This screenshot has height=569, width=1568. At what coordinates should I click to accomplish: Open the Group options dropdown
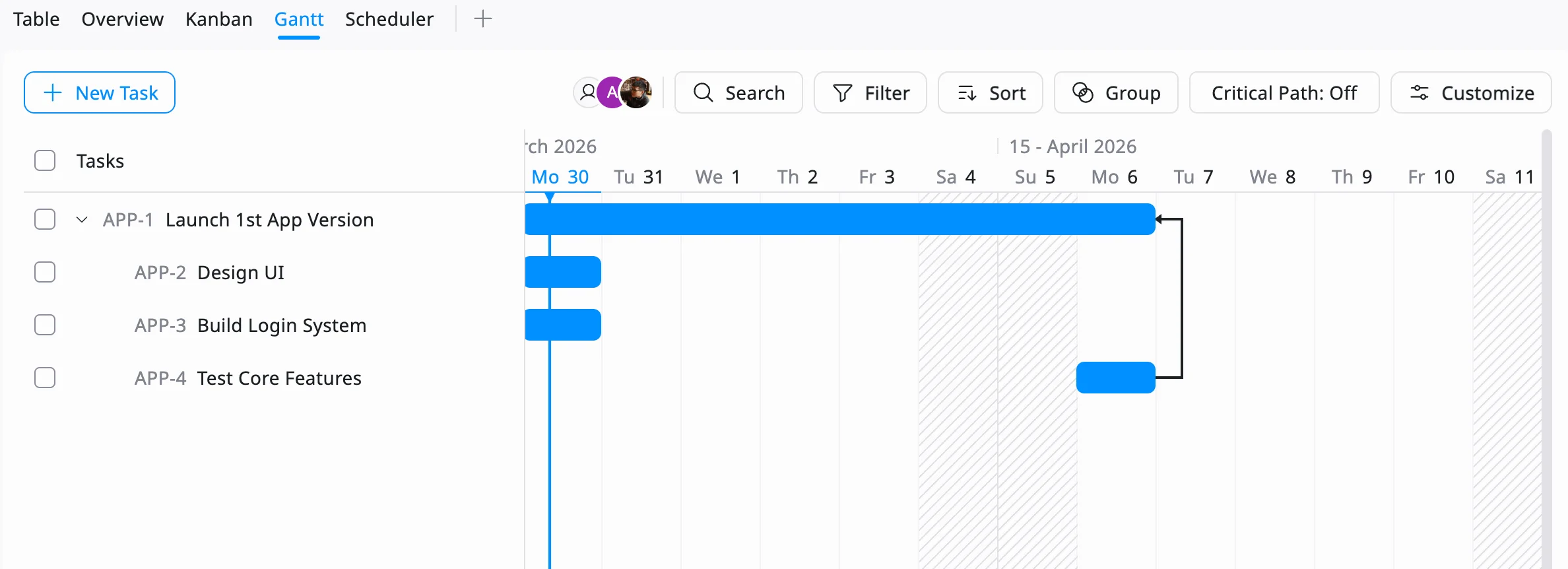[x=1116, y=92]
